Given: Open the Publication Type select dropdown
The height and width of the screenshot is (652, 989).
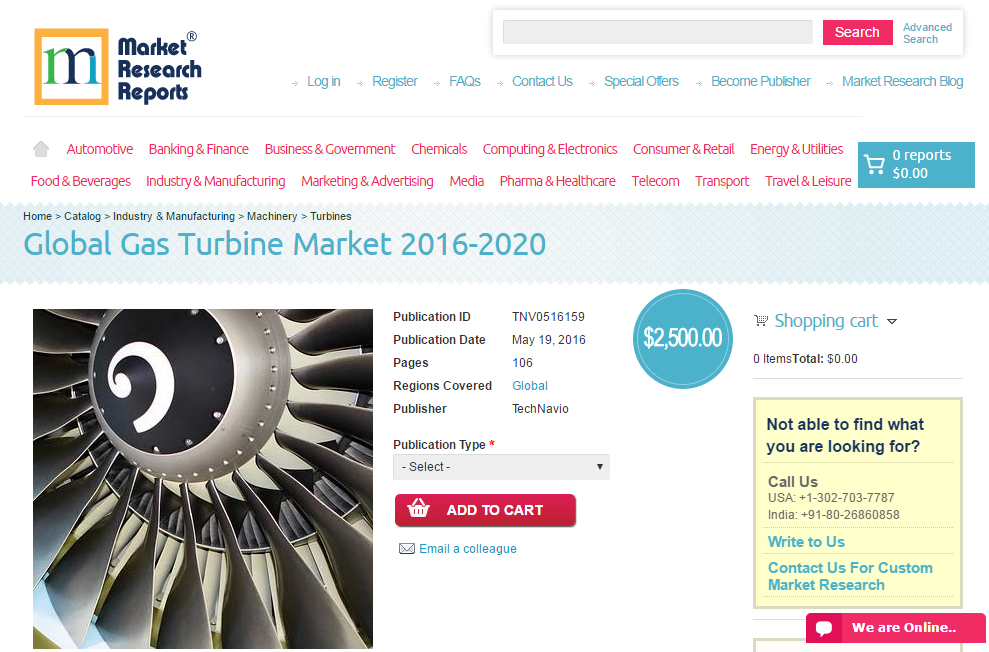Looking at the screenshot, I should [x=501, y=467].
